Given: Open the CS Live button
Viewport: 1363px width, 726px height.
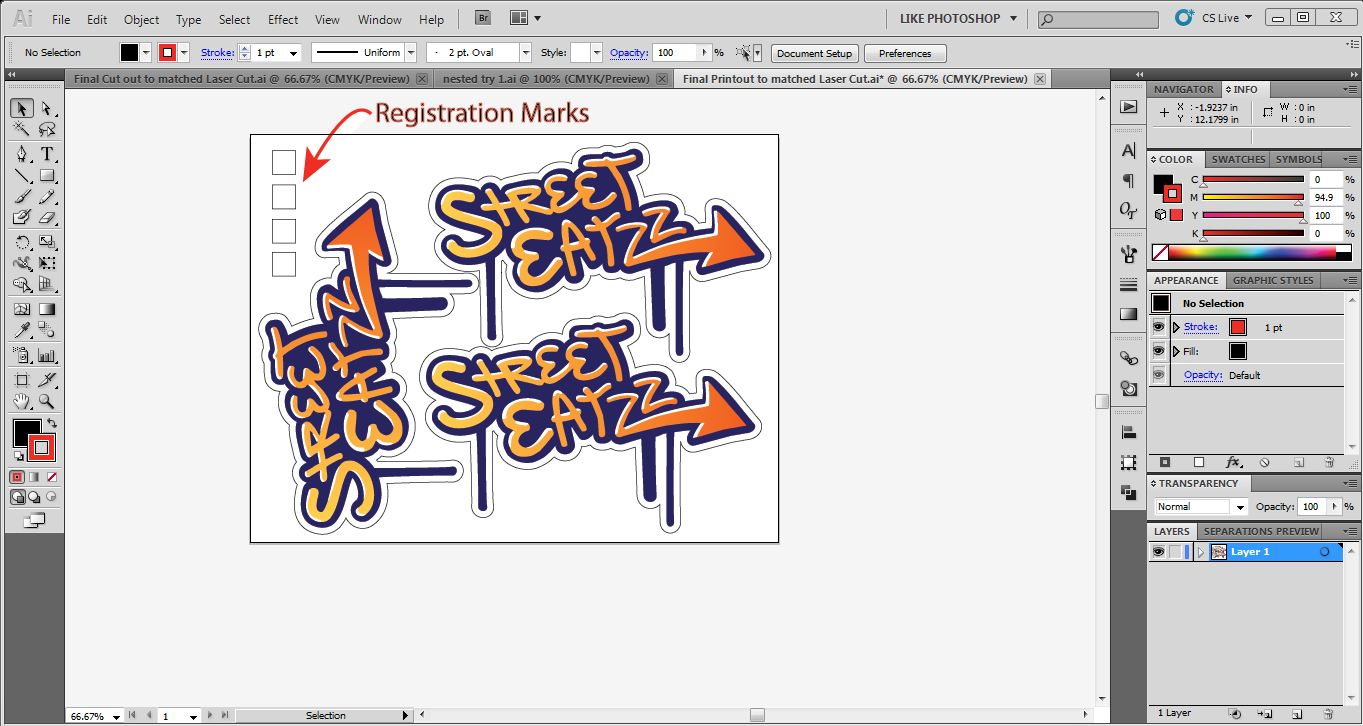Looking at the screenshot, I should point(1213,18).
